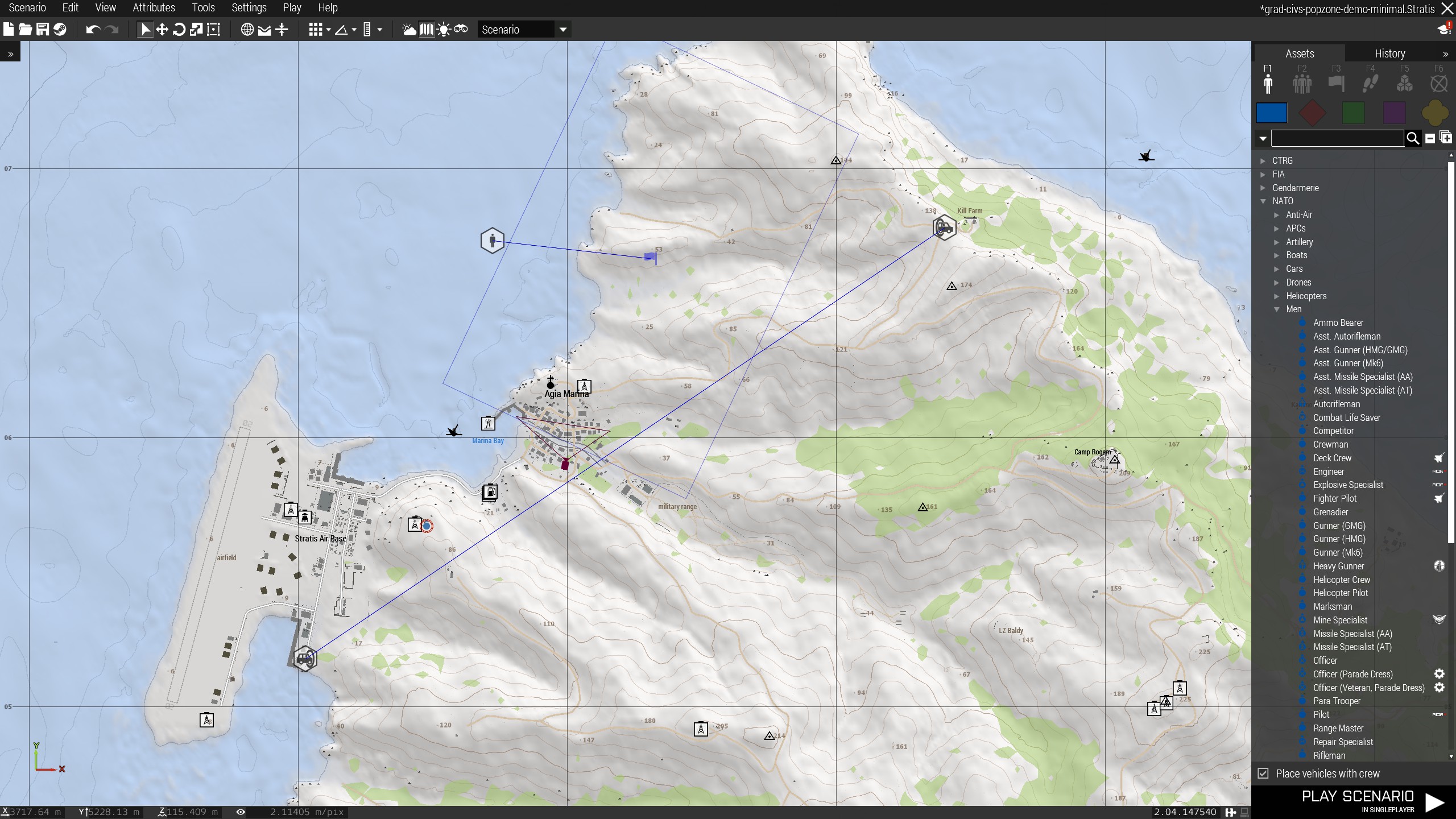Toggle Place vehicles with crew checkbox

coord(1263,773)
